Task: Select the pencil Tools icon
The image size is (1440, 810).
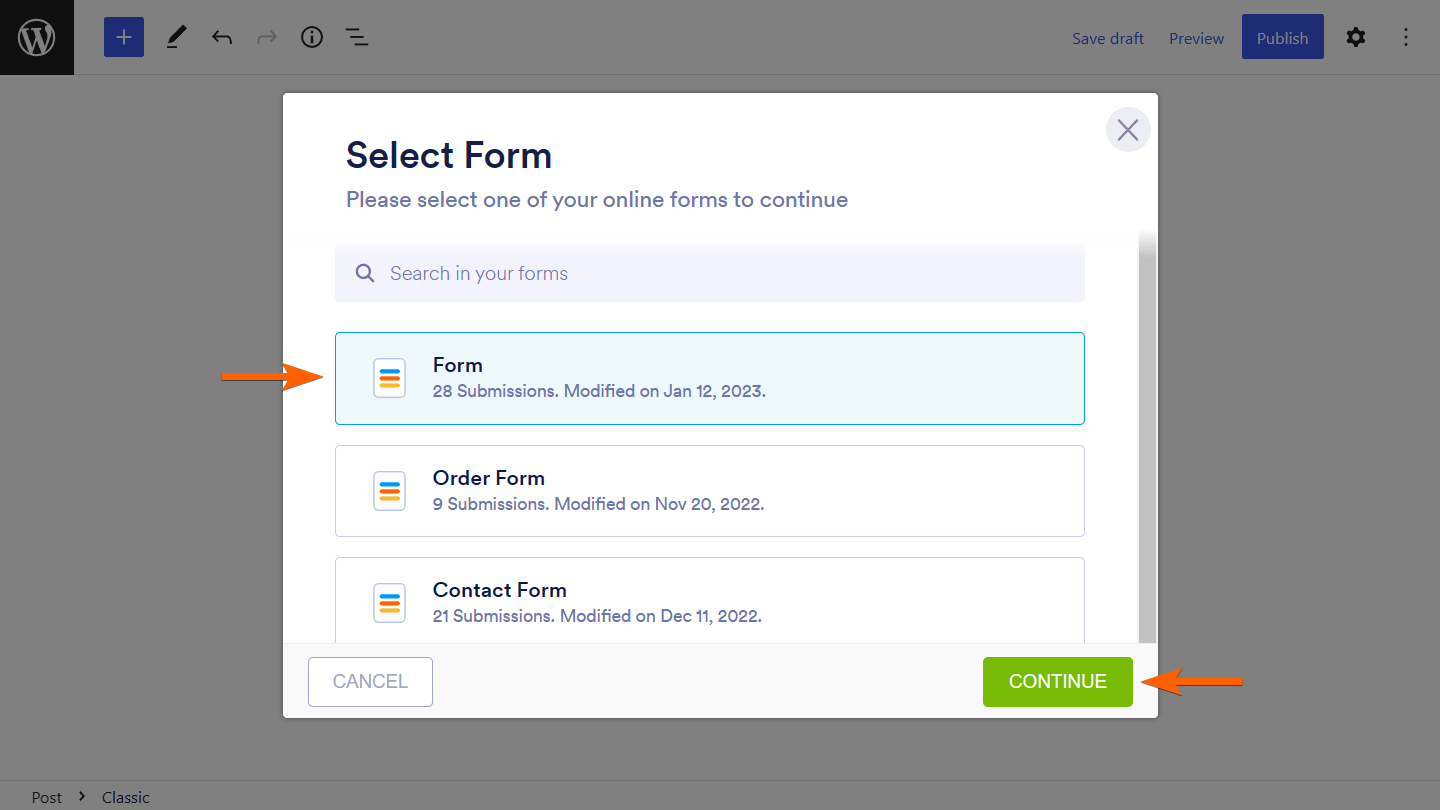Action: click(176, 38)
